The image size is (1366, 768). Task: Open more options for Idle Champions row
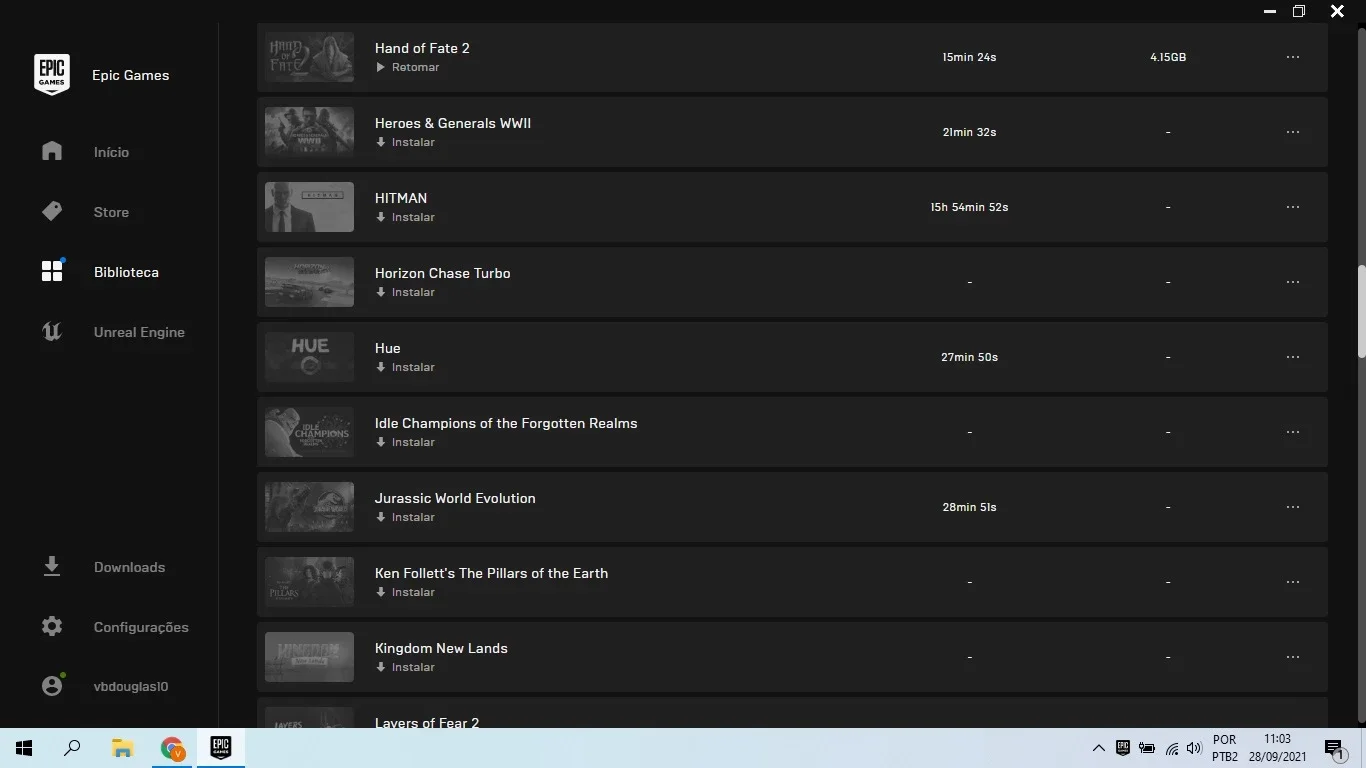coord(1293,432)
